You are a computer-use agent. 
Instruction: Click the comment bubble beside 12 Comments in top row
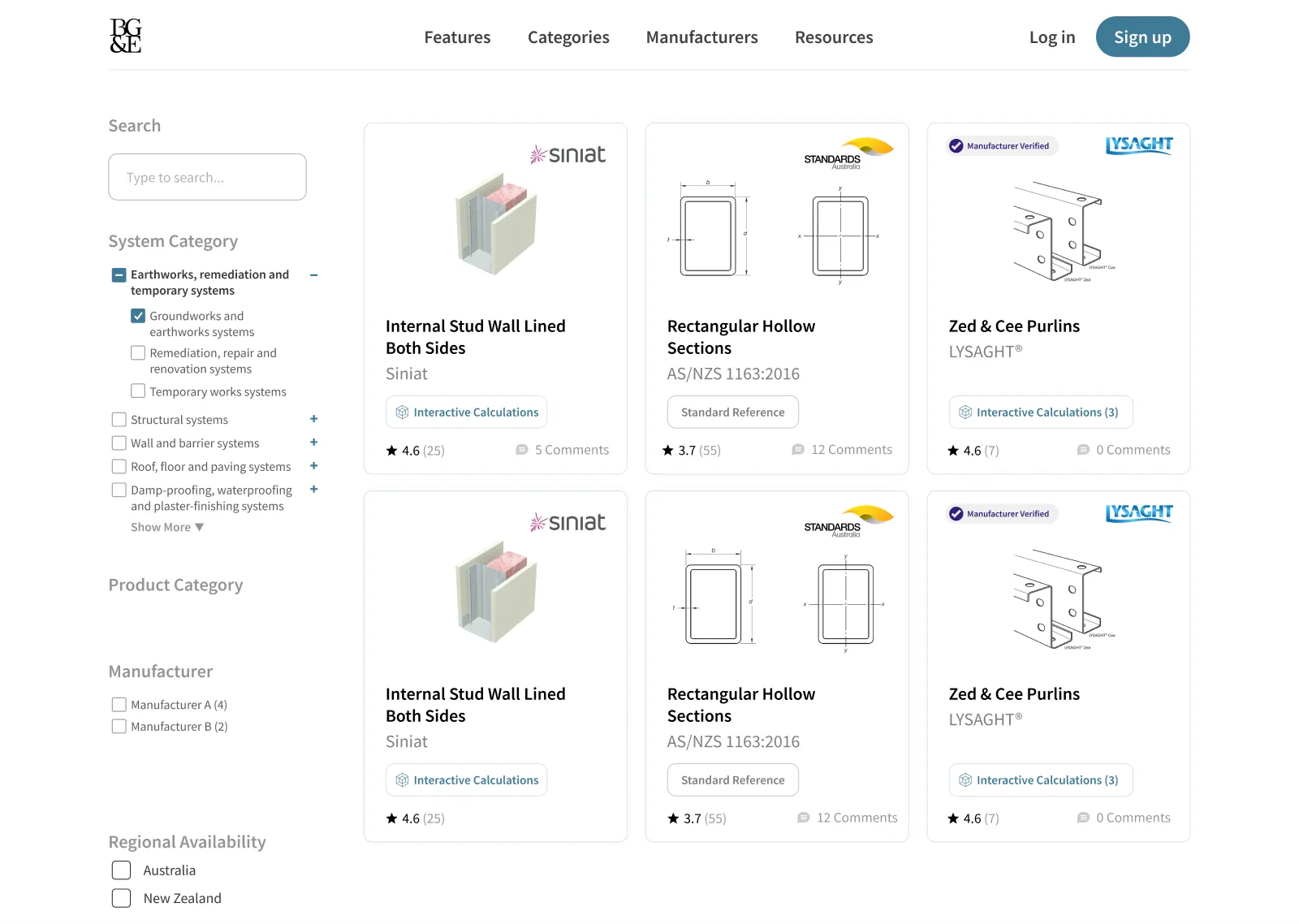click(798, 450)
